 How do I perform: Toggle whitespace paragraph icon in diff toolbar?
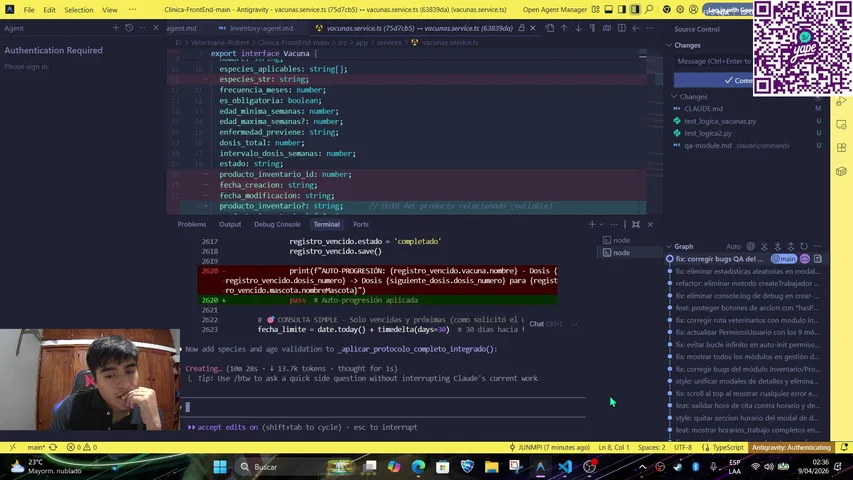point(592,28)
